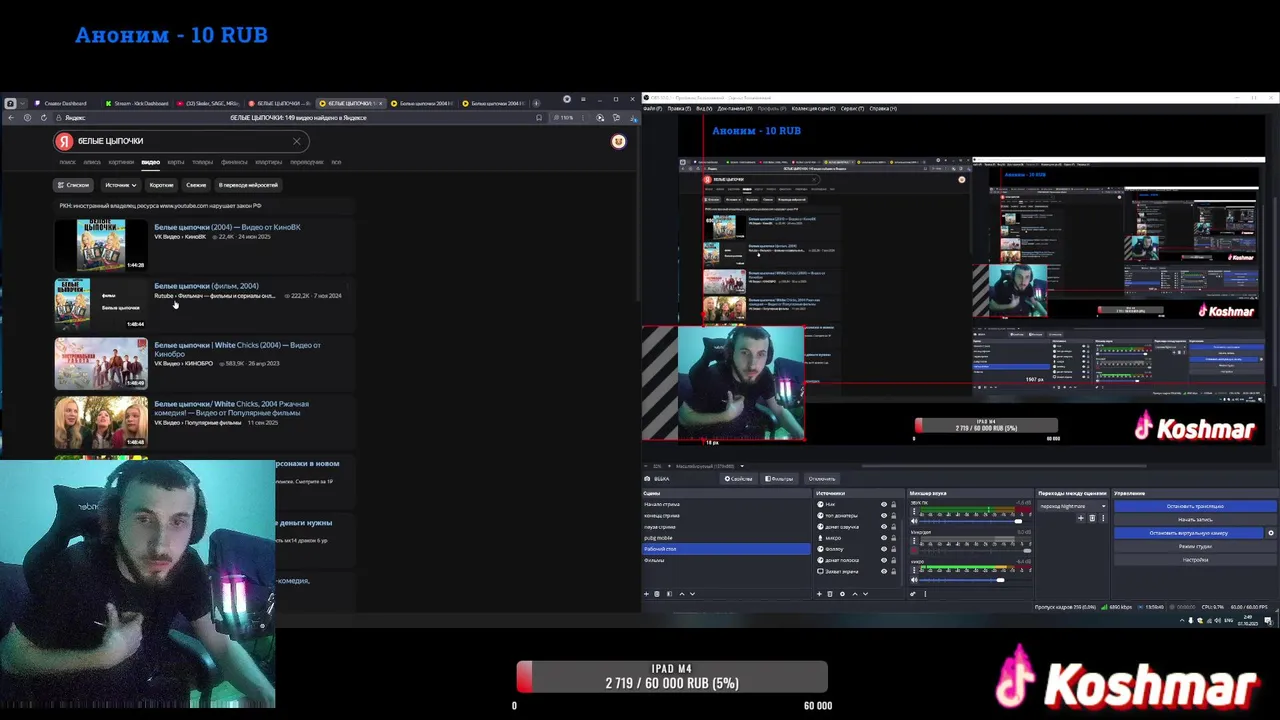Click Остановить трансляцию button
Screen dimensions: 1280x720
pyautogui.click(x=1195, y=506)
